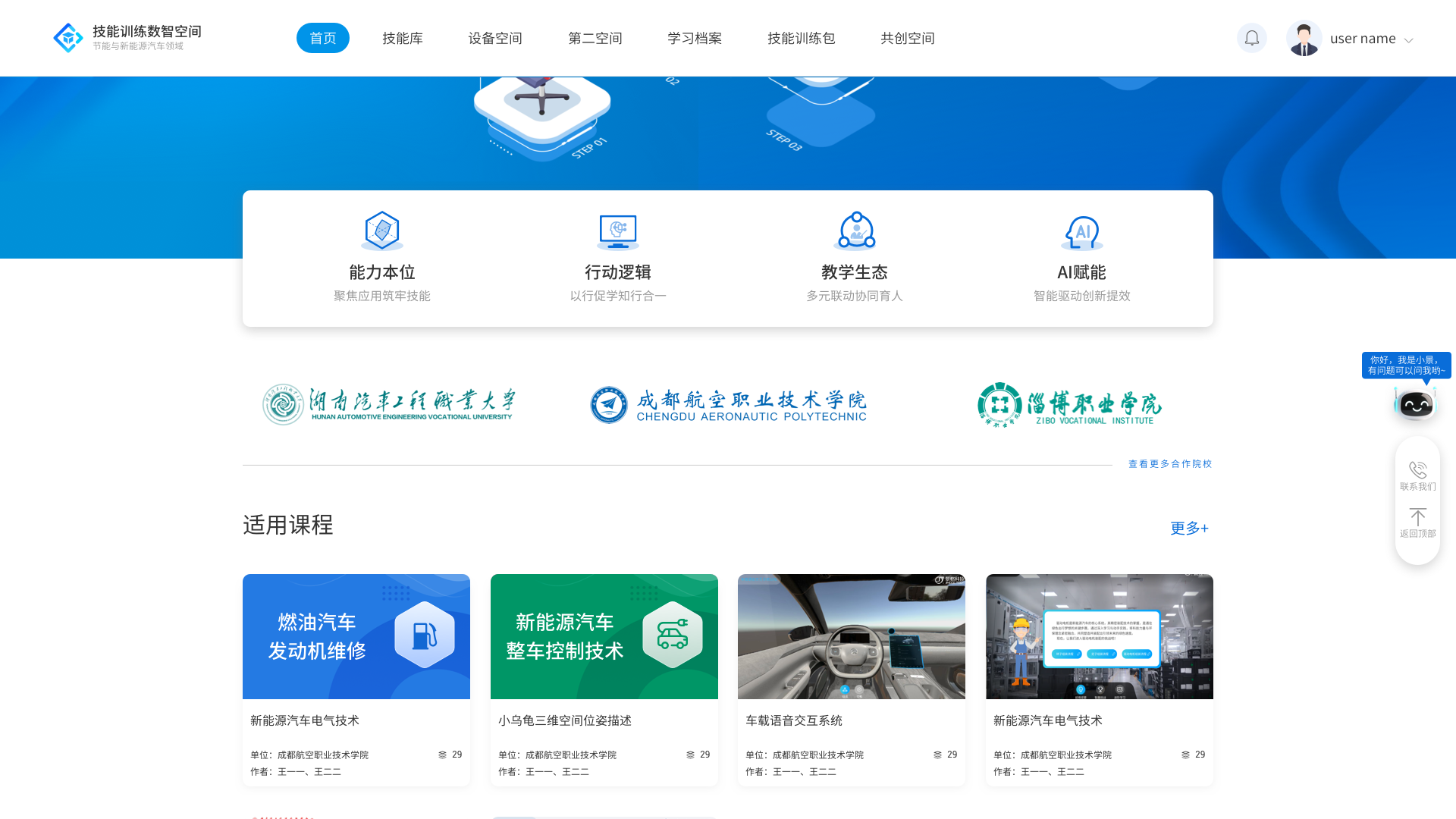Image resolution: width=1456 pixels, height=819 pixels.
Task: Open the 车载语音交互系统 course card image
Action: [851, 636]
